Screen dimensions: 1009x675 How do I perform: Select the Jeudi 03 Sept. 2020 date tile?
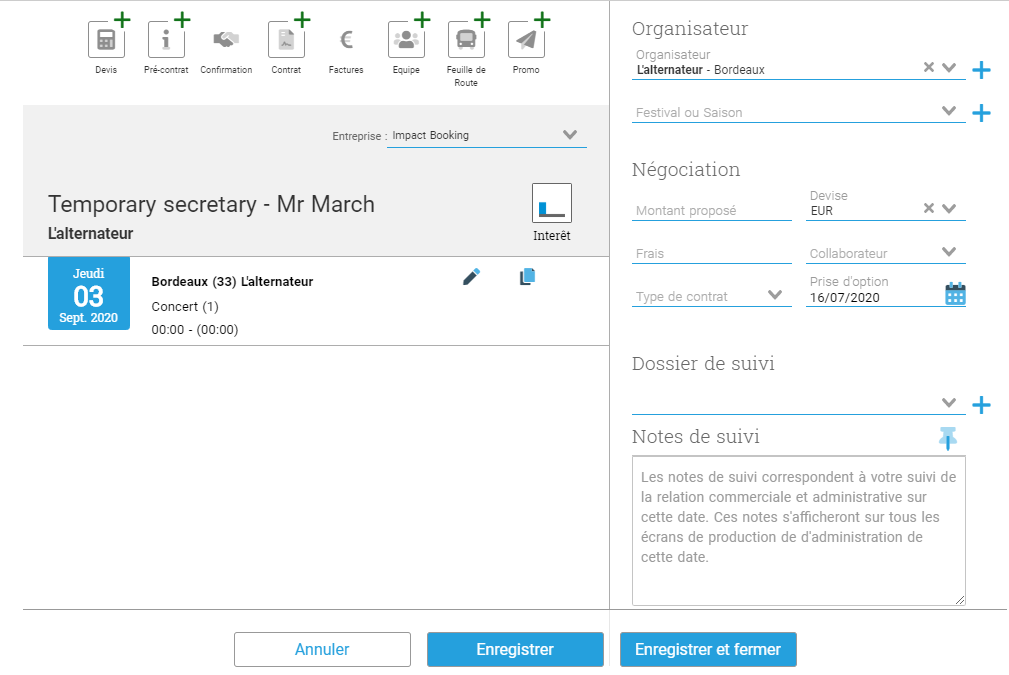(89, 293)
